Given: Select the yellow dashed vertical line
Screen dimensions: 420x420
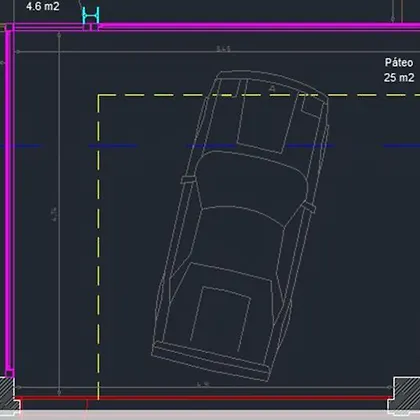Looking at the screenshot, I should click(x=98, y=247).
